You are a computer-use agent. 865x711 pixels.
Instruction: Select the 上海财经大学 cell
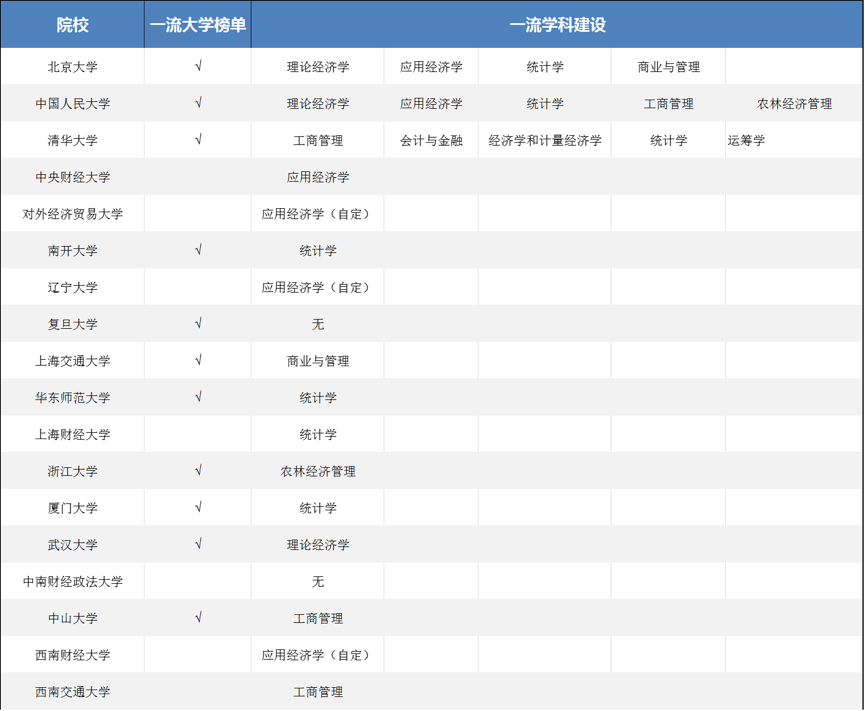[x=72, y=435]
